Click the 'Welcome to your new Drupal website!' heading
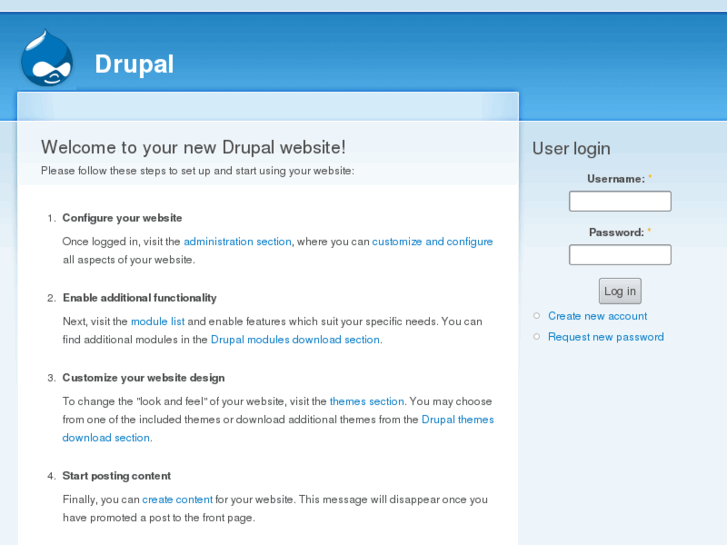This screenshot has width=727, height=545. point(193,147)
